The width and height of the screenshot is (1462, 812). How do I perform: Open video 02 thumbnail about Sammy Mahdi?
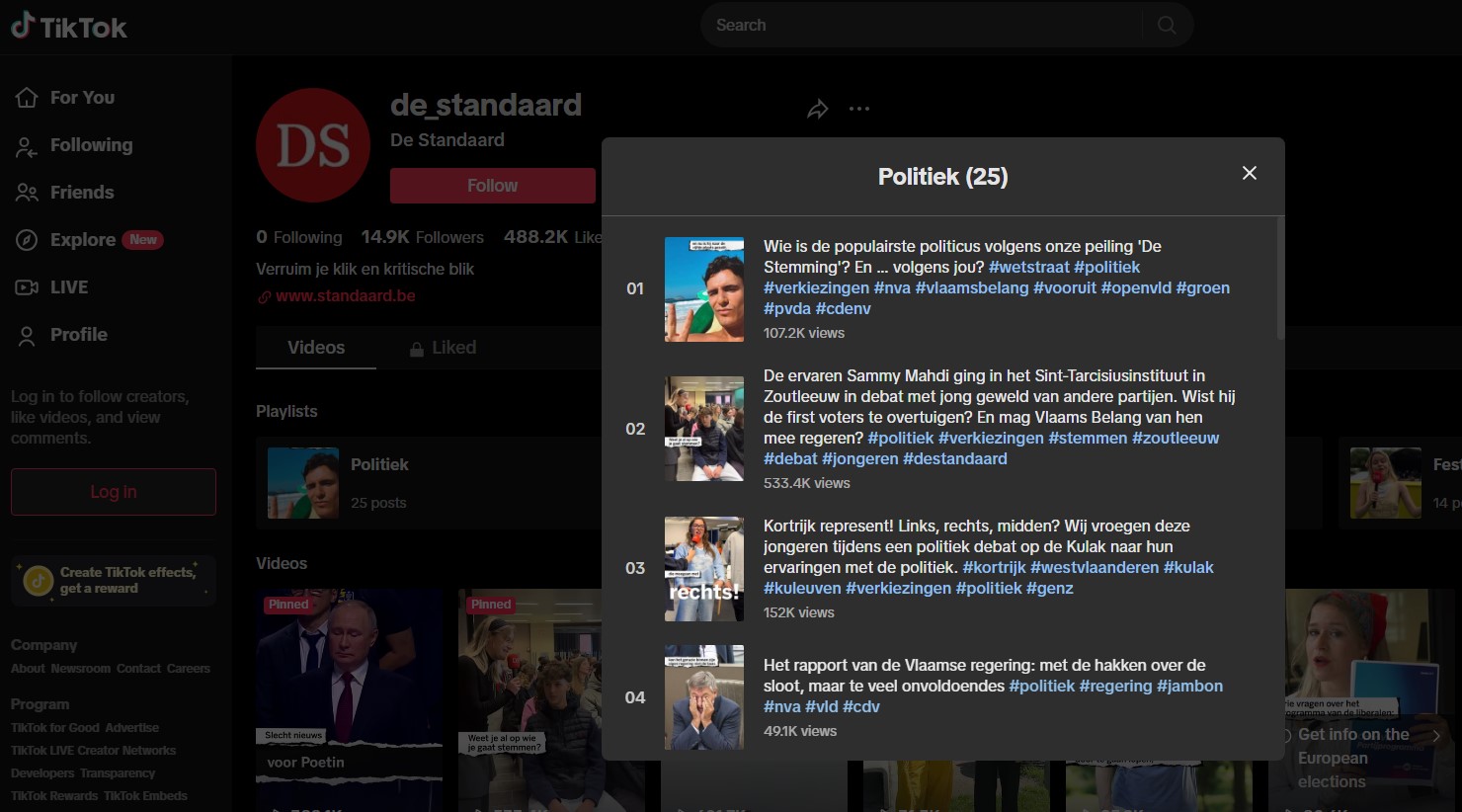[x=704, y=429]
